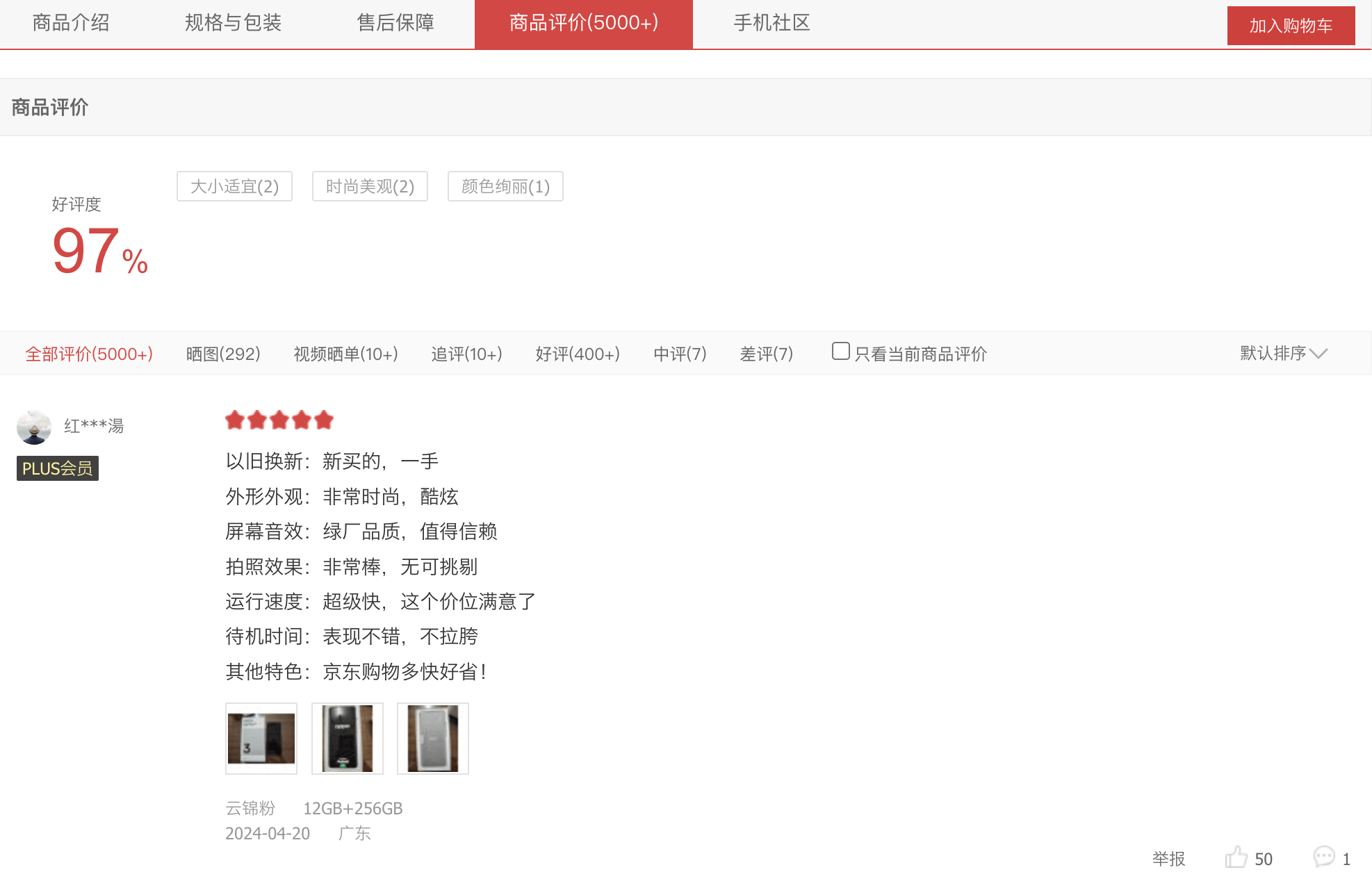Click the 加入购物车 button

tap(1291, 25)
